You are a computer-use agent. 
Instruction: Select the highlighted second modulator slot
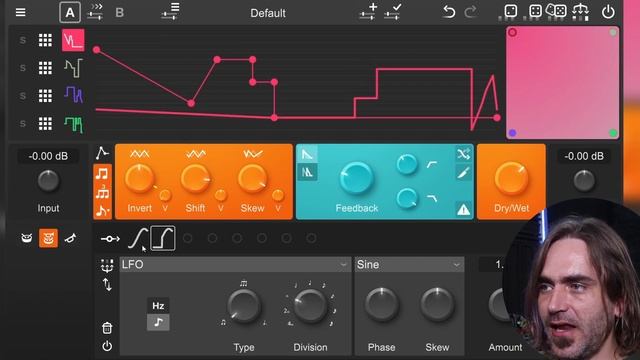163,238
